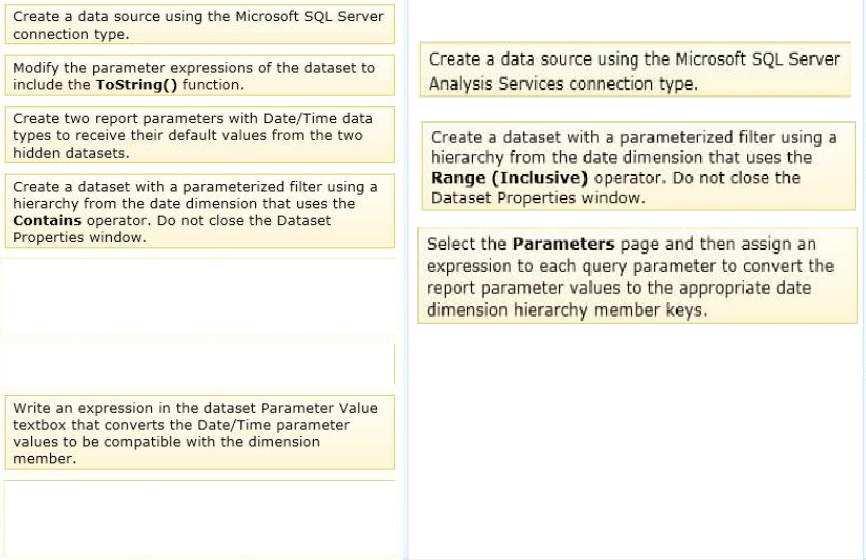Click the empty answer area below the Parameters page box

click(x=637, y=439)
